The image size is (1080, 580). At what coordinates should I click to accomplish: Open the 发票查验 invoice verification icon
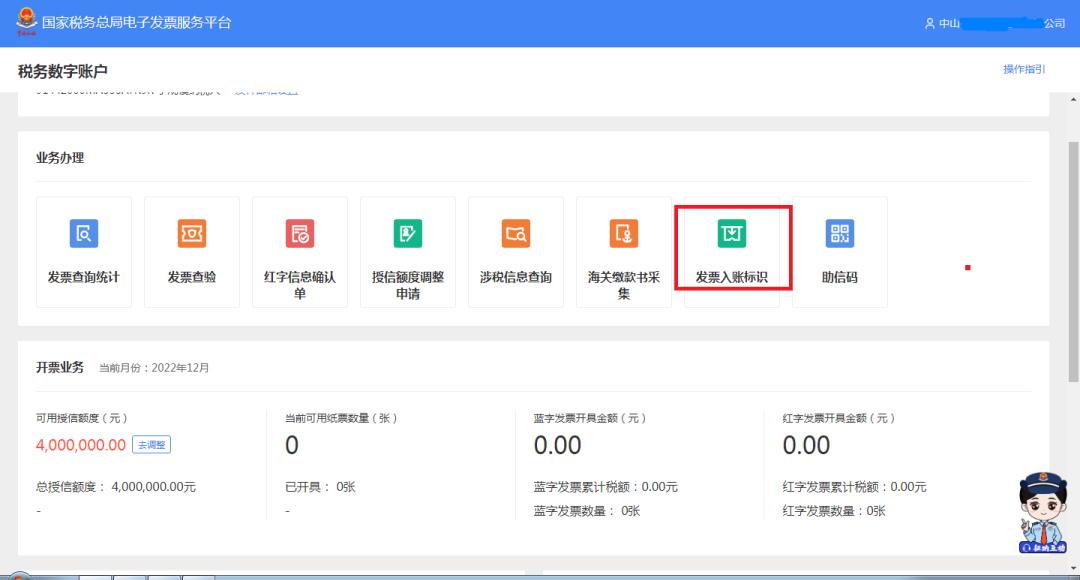pos(191,250)
